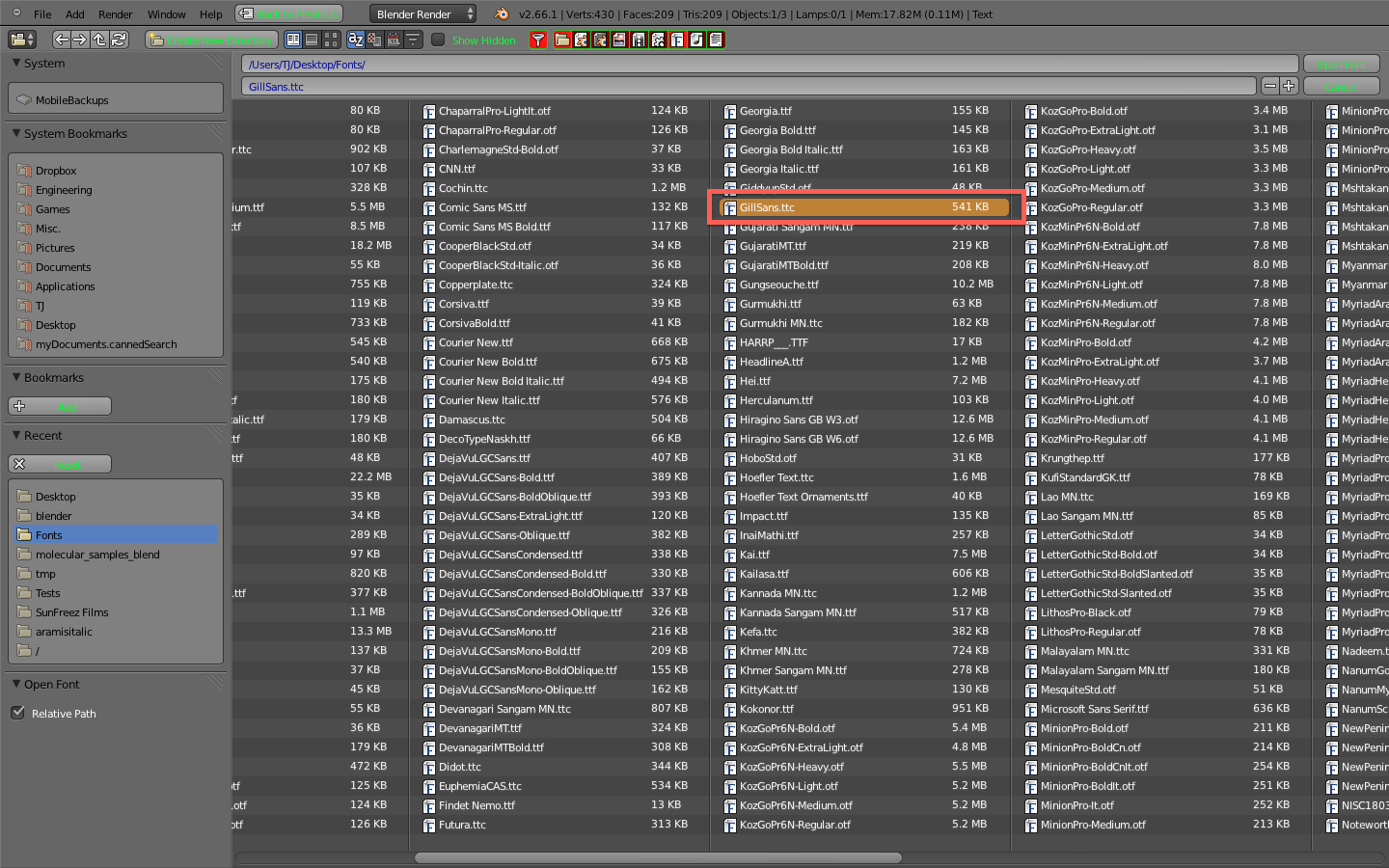
Task: Toggle the file filtering funnel
Action: (x=538, y=40)
